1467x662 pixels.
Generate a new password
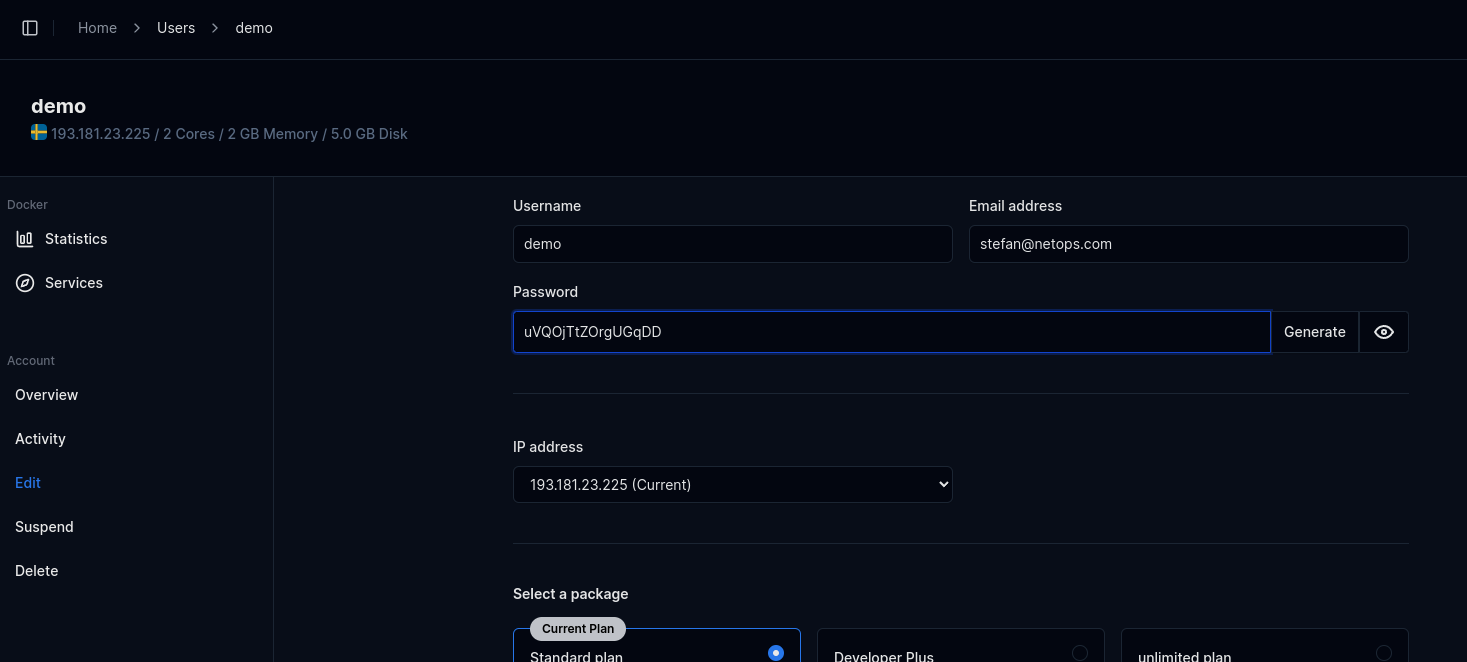coord(1314,332)
